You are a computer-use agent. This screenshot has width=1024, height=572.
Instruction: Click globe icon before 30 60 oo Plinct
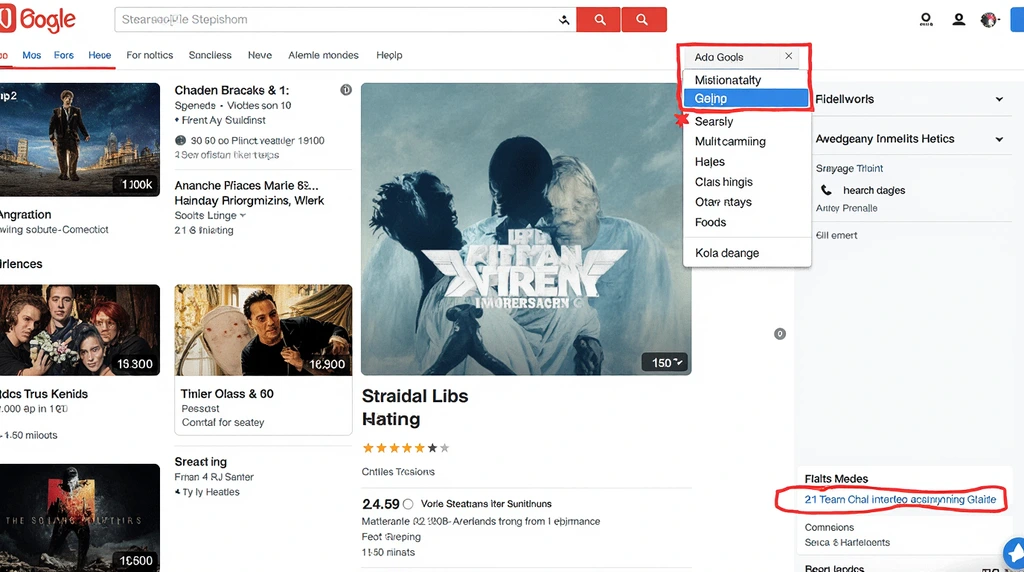coord(180,140)
